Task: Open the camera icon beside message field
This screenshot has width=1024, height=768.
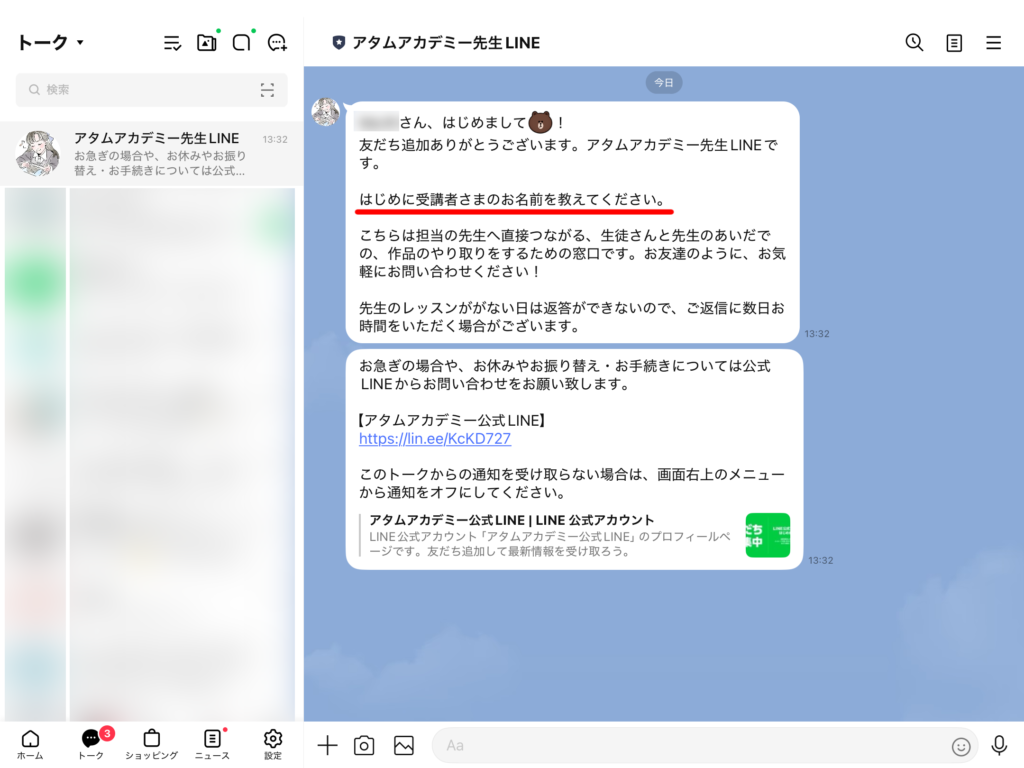Action: [365, 745]
